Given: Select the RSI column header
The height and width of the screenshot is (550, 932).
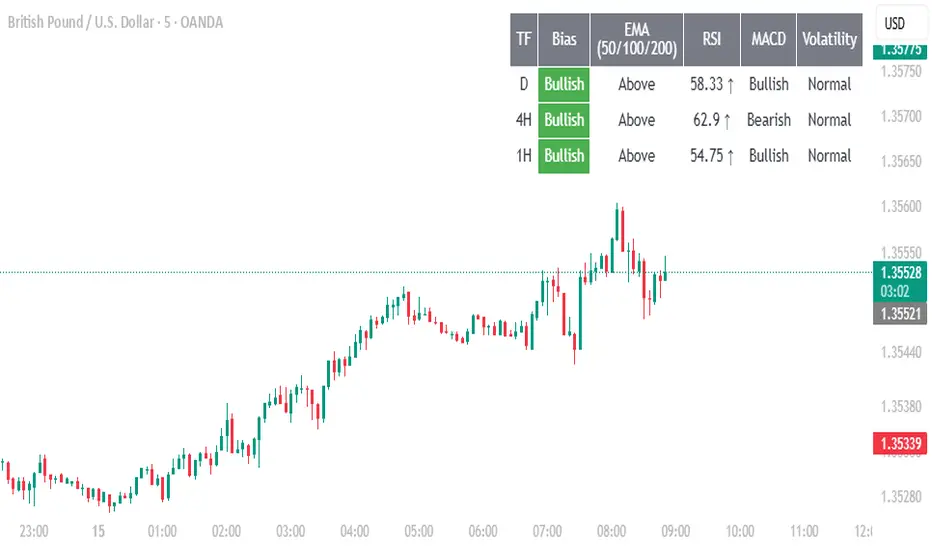Looking at the screenshot, I should [x=712, y=39].
